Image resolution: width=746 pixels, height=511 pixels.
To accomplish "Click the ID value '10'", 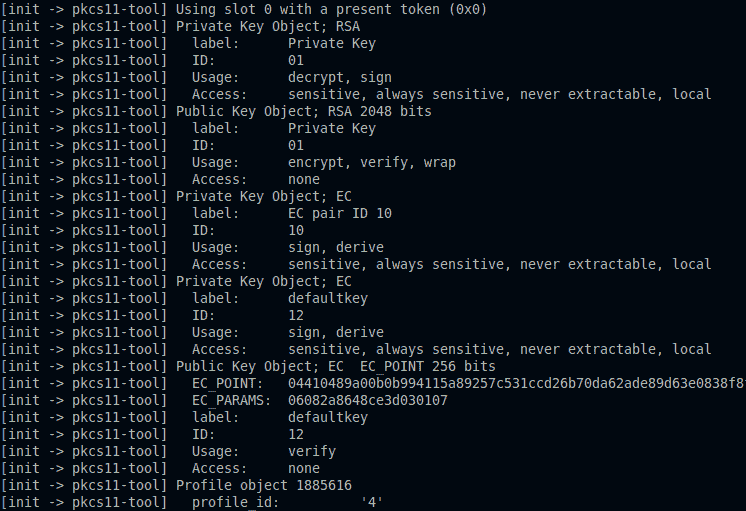I will pos(296,230).
